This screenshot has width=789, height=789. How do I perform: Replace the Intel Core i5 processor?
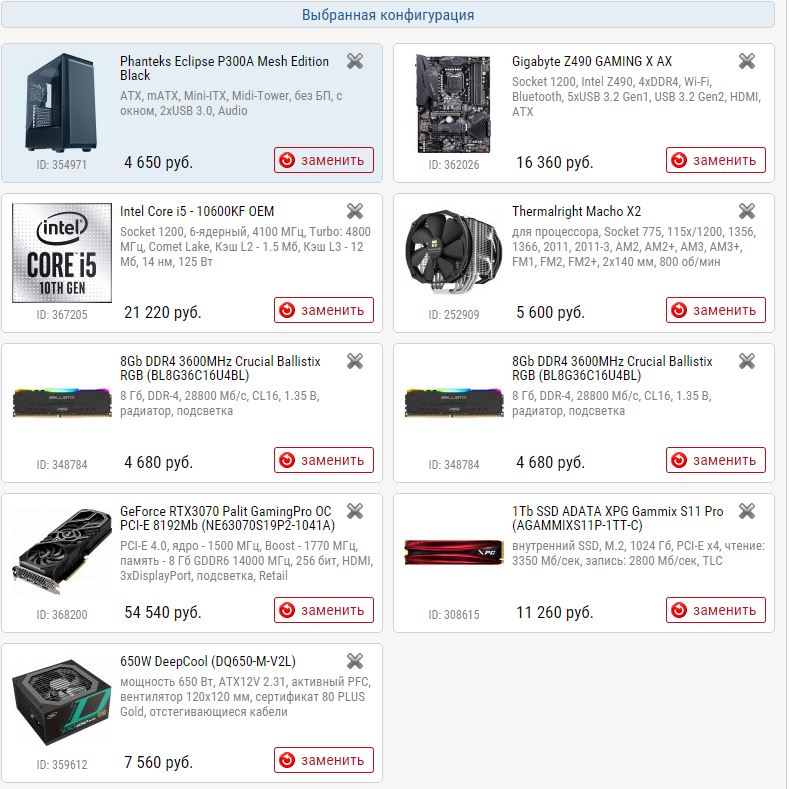click(324, 310)
